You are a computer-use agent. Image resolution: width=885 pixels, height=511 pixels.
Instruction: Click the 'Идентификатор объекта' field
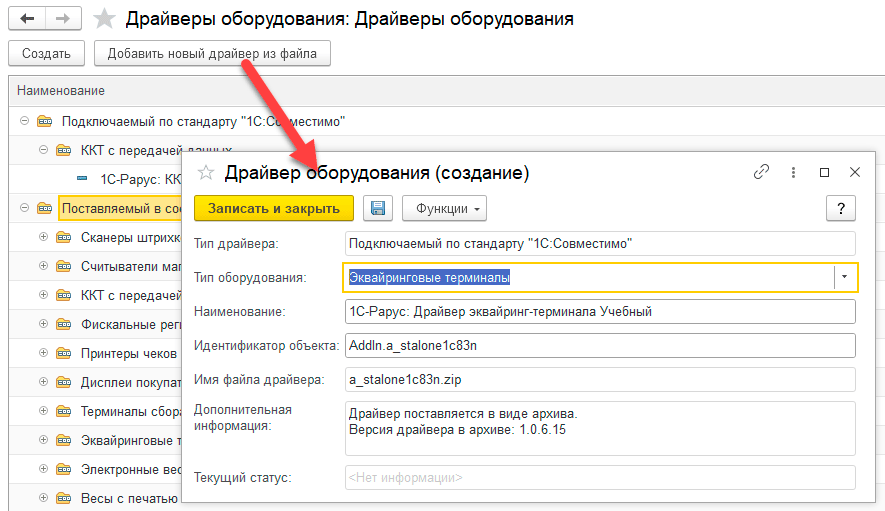[x=600, y=346]
